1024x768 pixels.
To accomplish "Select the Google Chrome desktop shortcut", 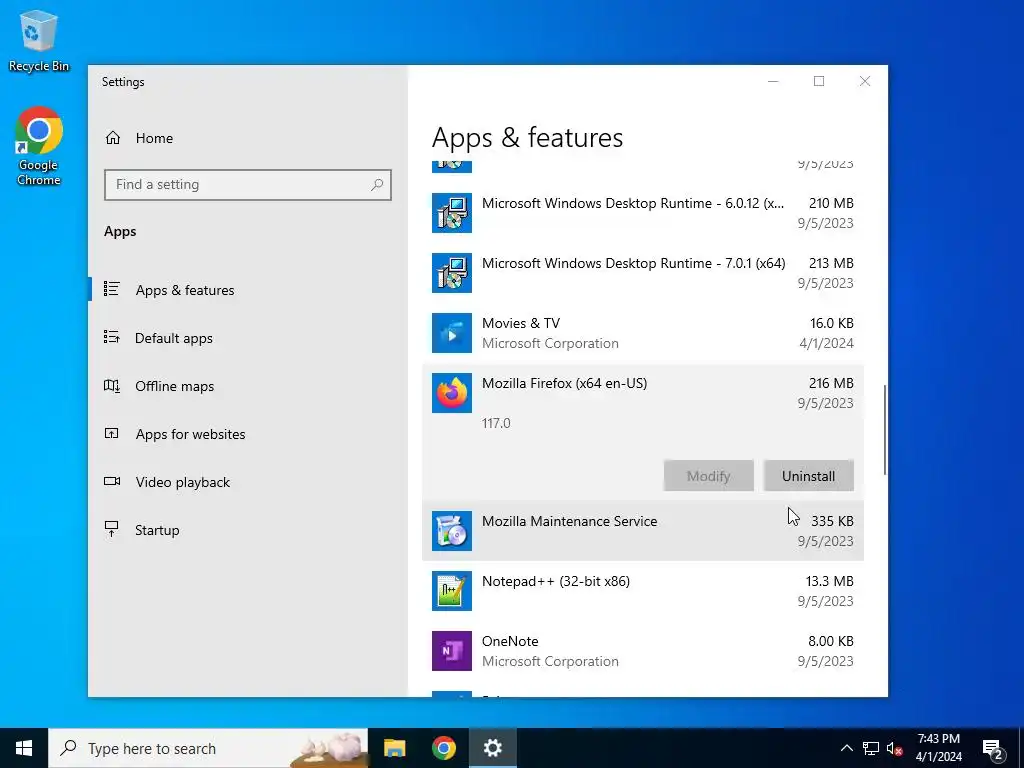I will tap(39, 146).
